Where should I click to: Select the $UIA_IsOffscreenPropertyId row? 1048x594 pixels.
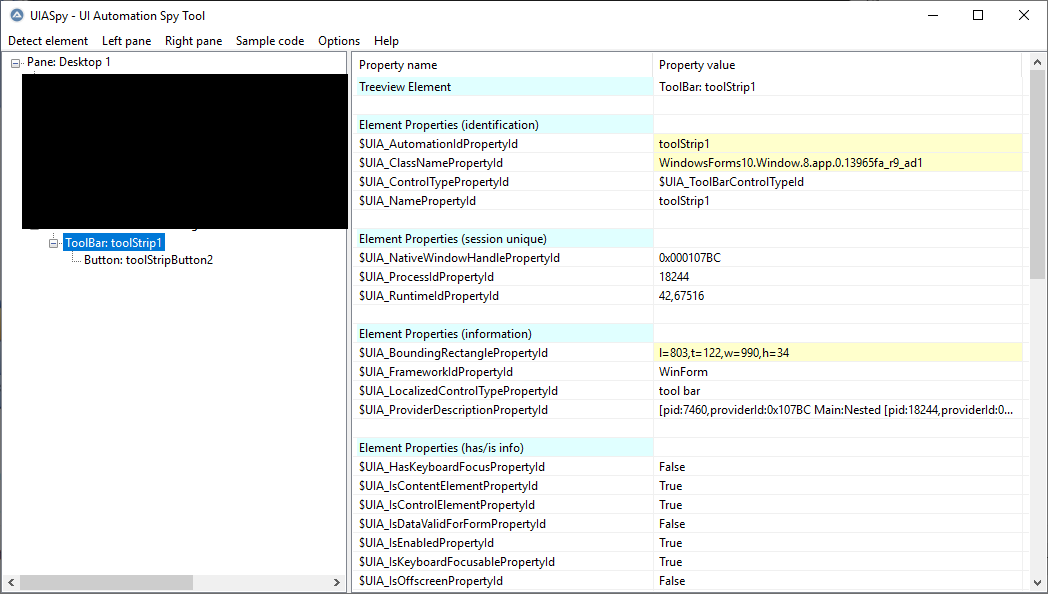688,581
